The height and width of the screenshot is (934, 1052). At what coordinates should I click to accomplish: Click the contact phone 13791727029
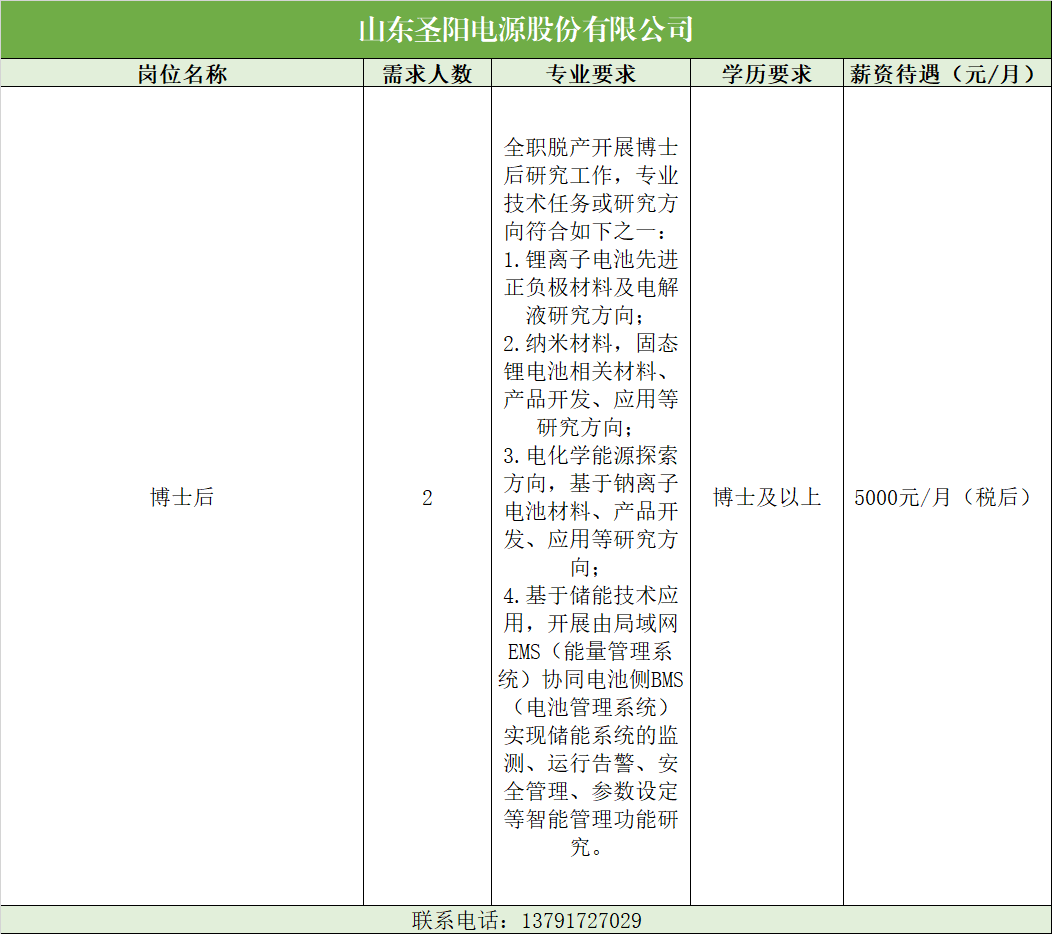(x=581, y=920)
